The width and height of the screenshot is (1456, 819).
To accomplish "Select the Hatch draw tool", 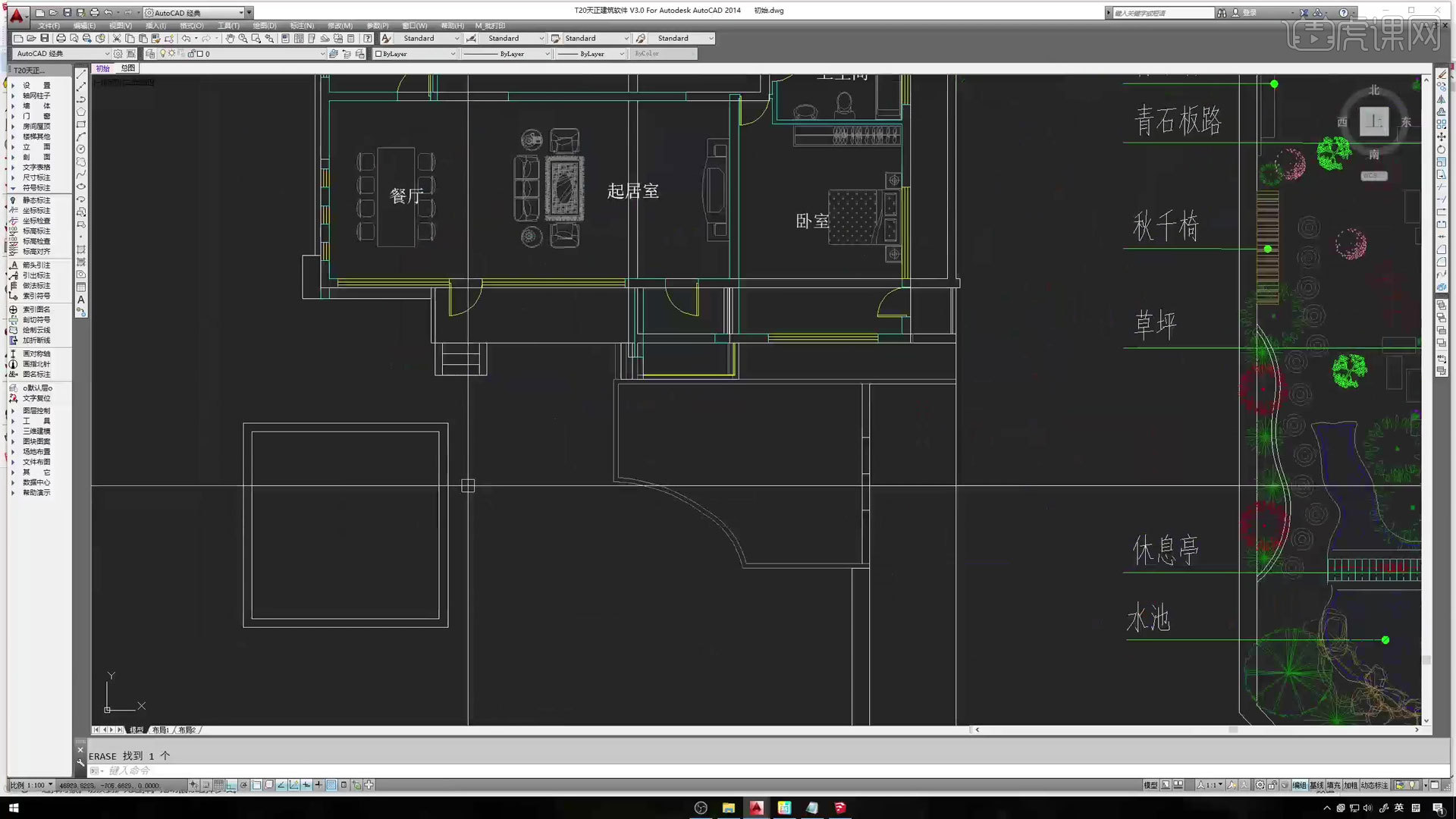I will click(x=81, y=249).
